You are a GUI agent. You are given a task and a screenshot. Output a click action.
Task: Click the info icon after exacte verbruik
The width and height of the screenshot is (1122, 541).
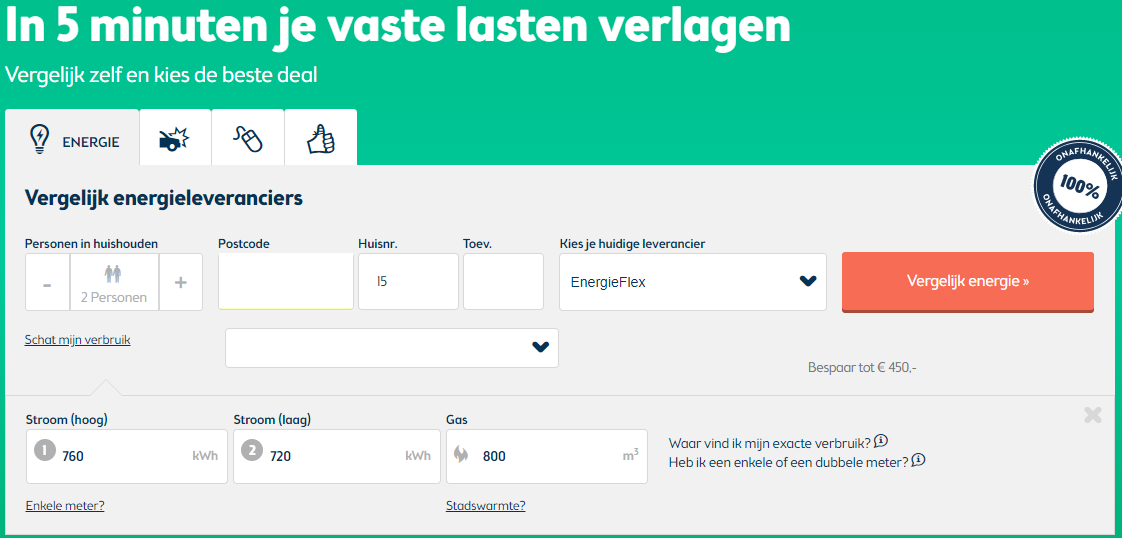click(881, 441)
